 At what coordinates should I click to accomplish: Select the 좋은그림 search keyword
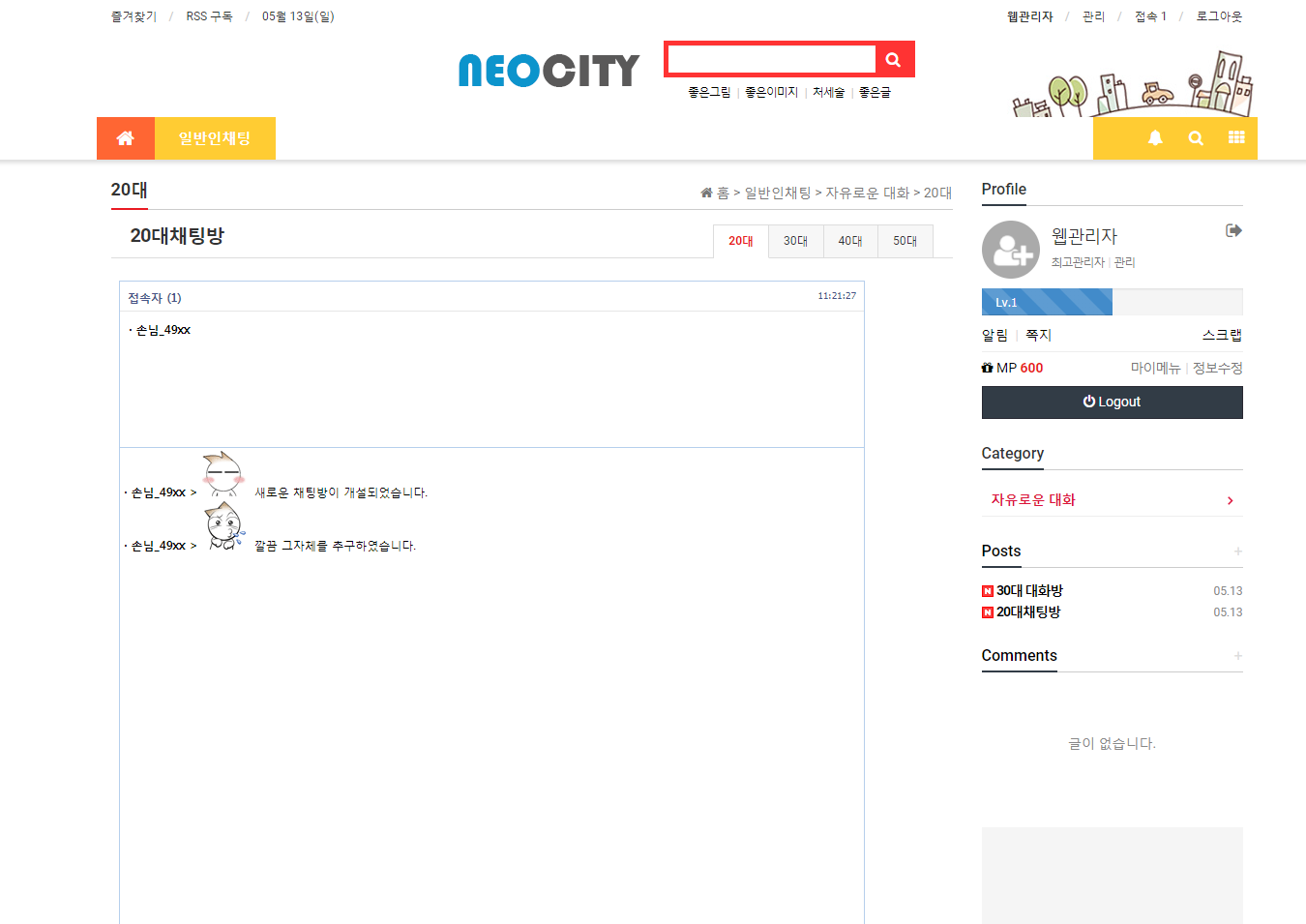(x=710, y=92)
